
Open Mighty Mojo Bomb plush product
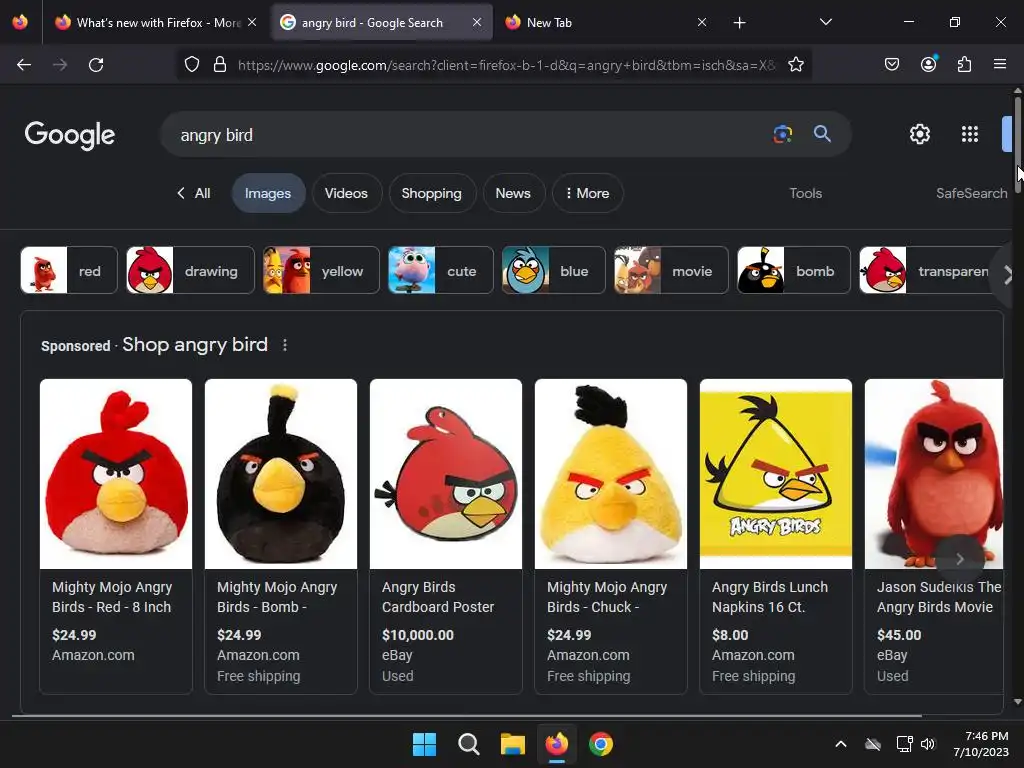point(281,536)
